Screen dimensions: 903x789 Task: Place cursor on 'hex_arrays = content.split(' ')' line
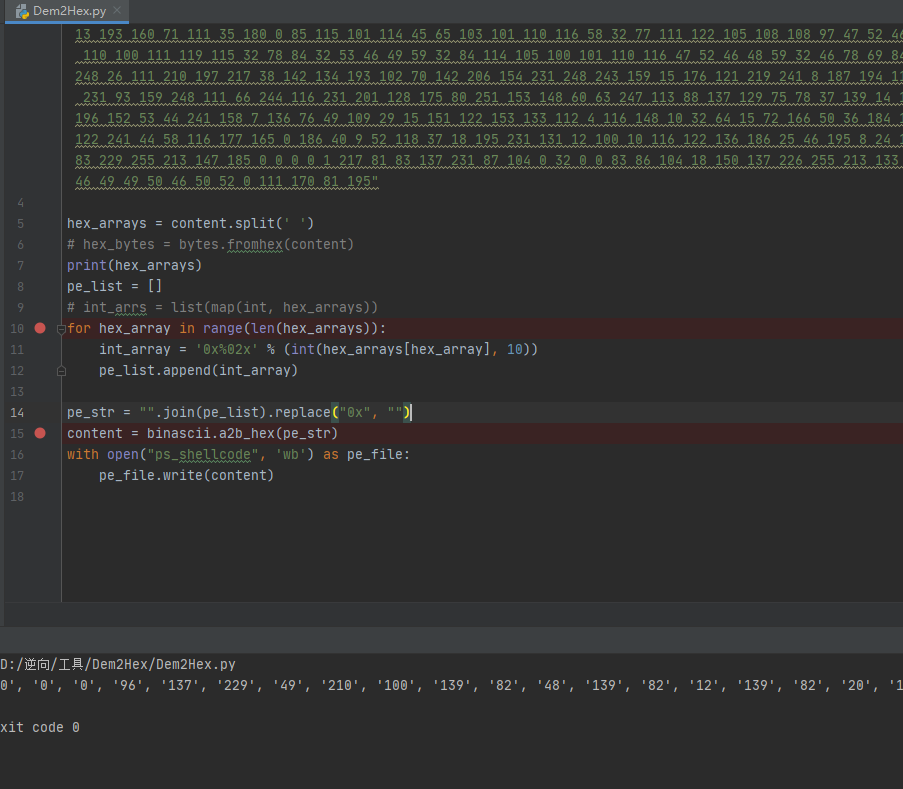click(190, 223)
